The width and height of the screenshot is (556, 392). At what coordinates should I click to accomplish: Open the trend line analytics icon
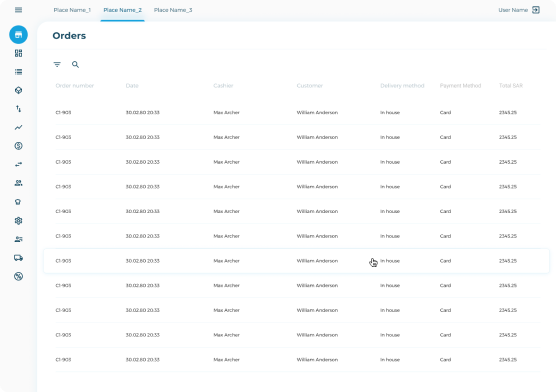click(18, 127)
